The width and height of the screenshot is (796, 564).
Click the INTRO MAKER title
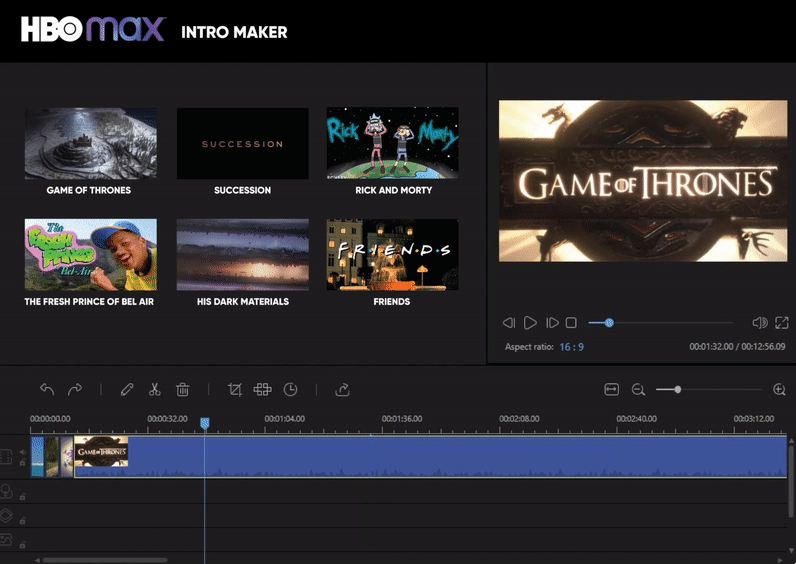[x=234, y=32]
